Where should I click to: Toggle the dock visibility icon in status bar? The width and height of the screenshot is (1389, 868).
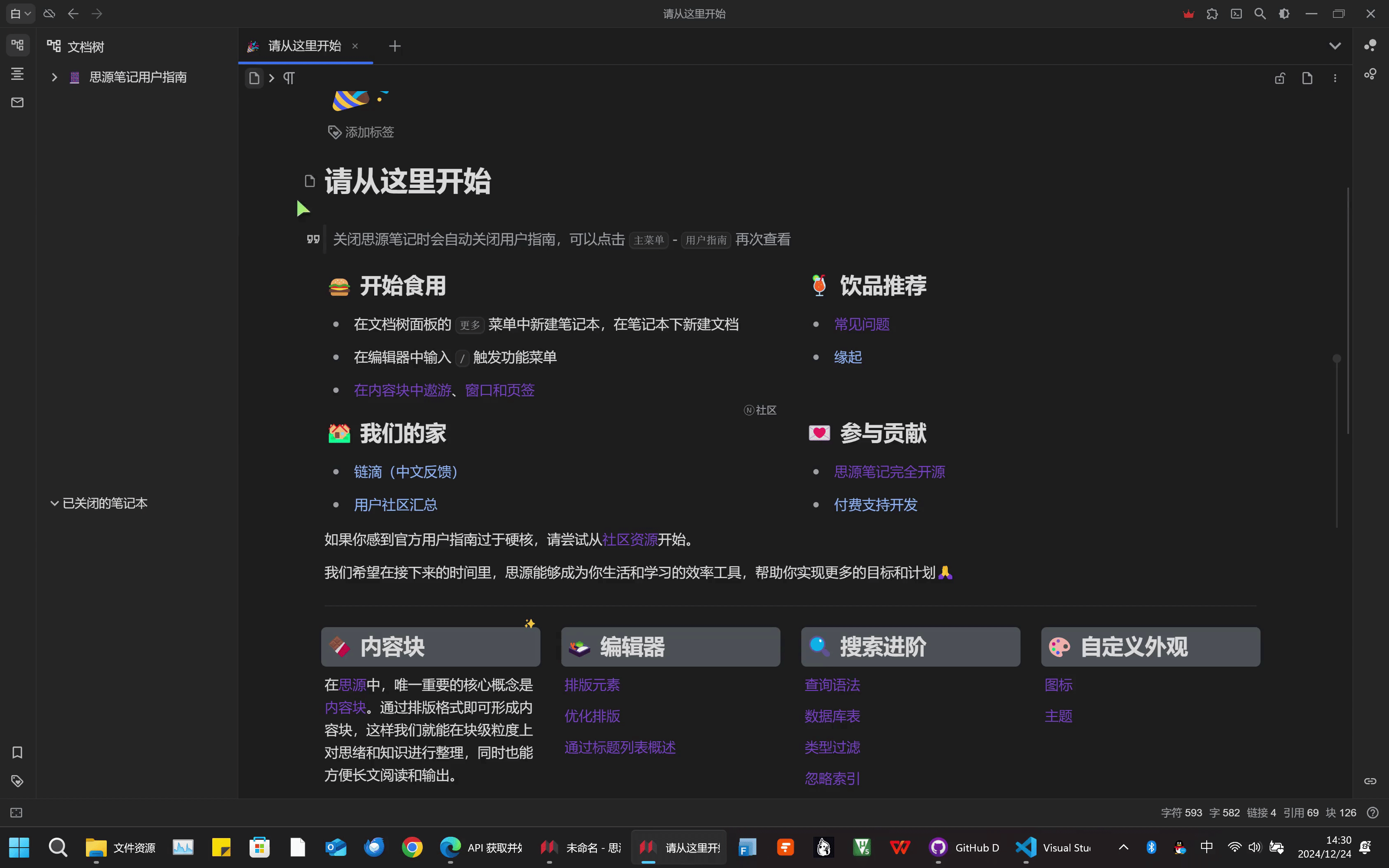tap(16, 812)
